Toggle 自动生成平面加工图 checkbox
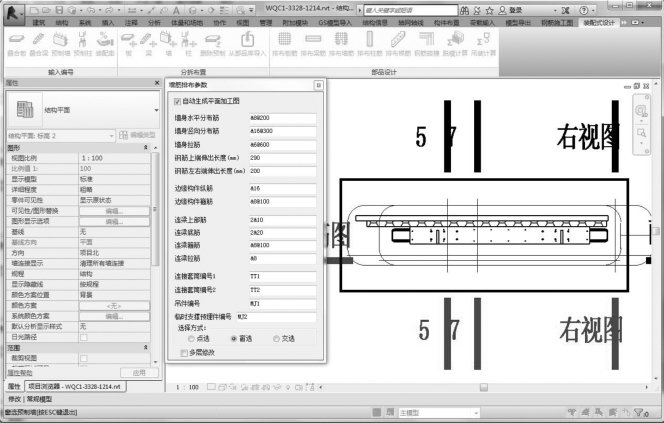The image size is (664, 423). click(x=178, y=100)
